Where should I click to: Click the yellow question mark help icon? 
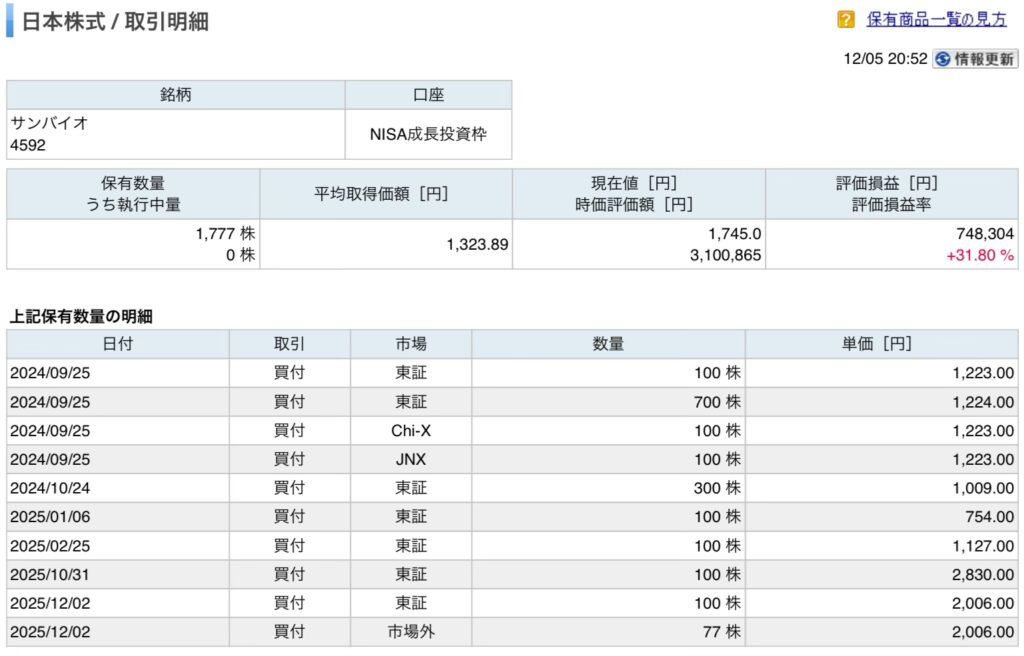pos(846,19)
